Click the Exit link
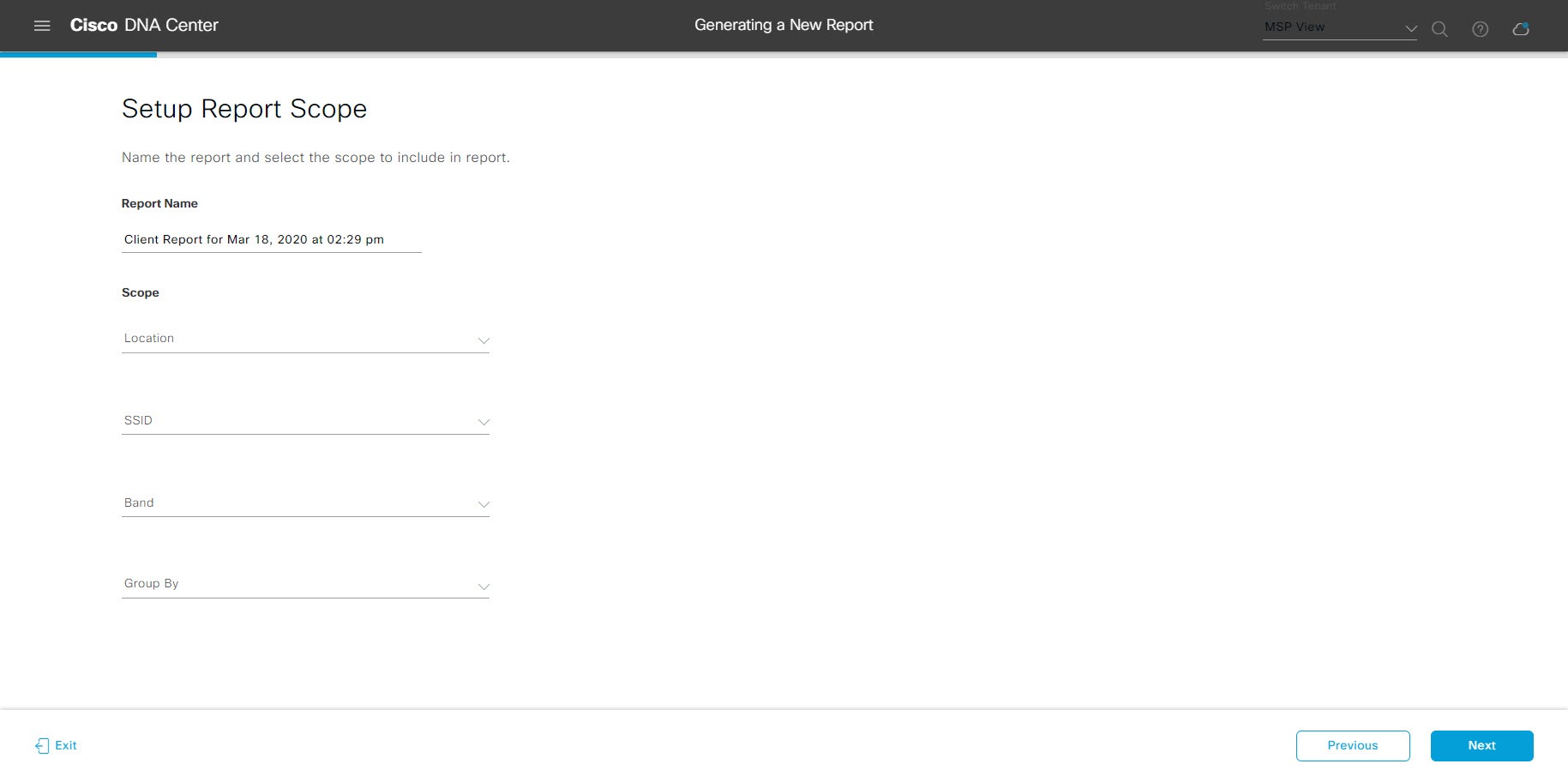The width and height of the screenshot is (1568, 782). (56, 746)
